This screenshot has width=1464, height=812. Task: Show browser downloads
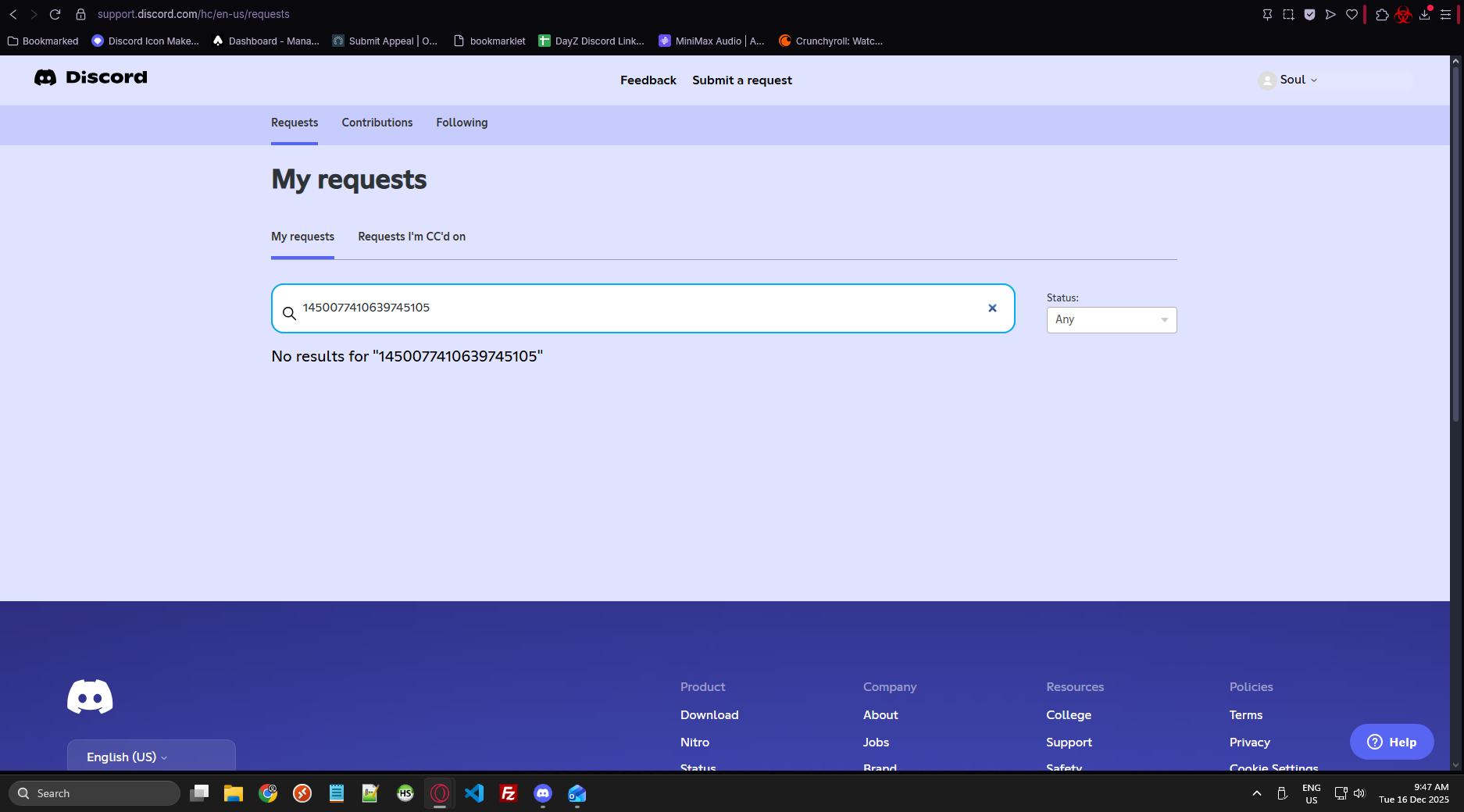pos(1425,14)
